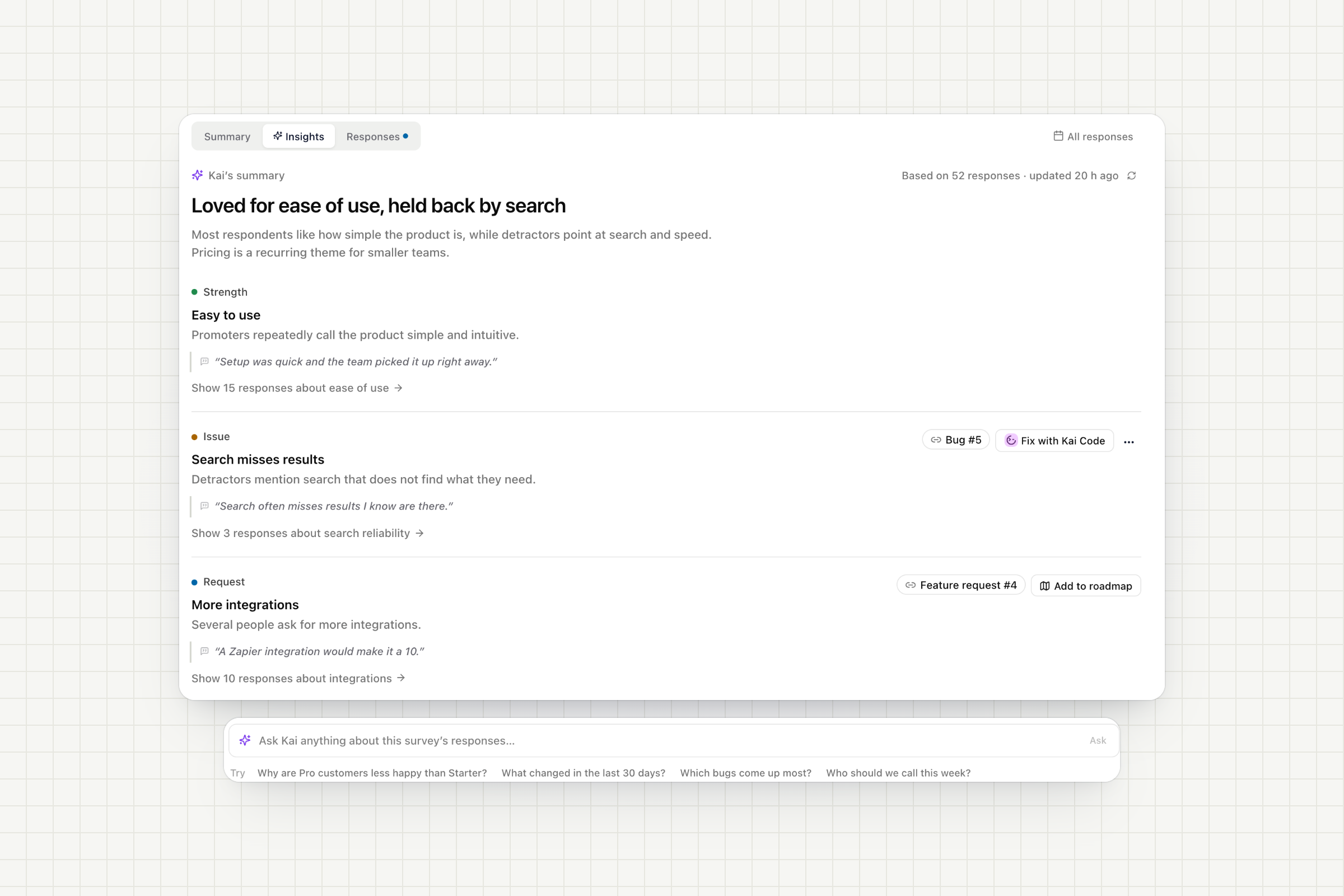The height and width of the screenshot is (896, 1344).
Task: Click the blue dot on the Responses tab
Action: 405,136
